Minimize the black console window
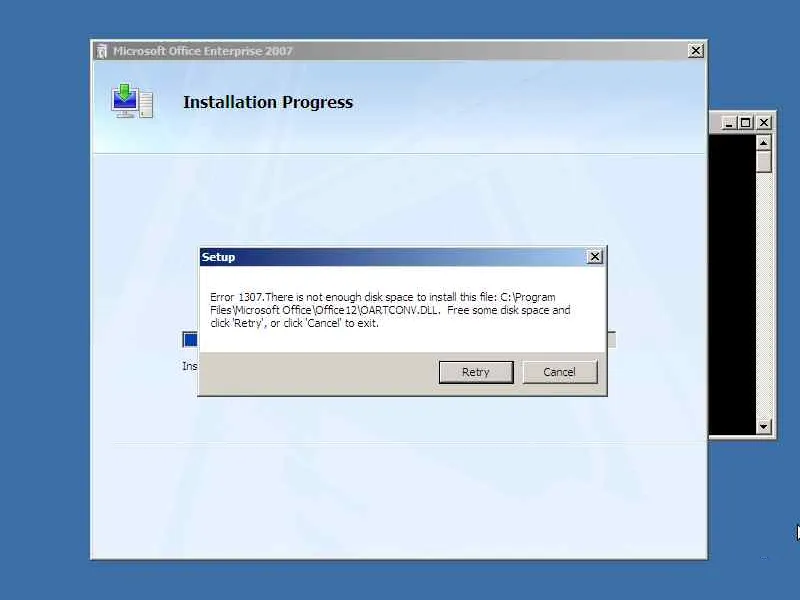The width and height of the screenshot is (800, 600). click(x=729, y=122)
